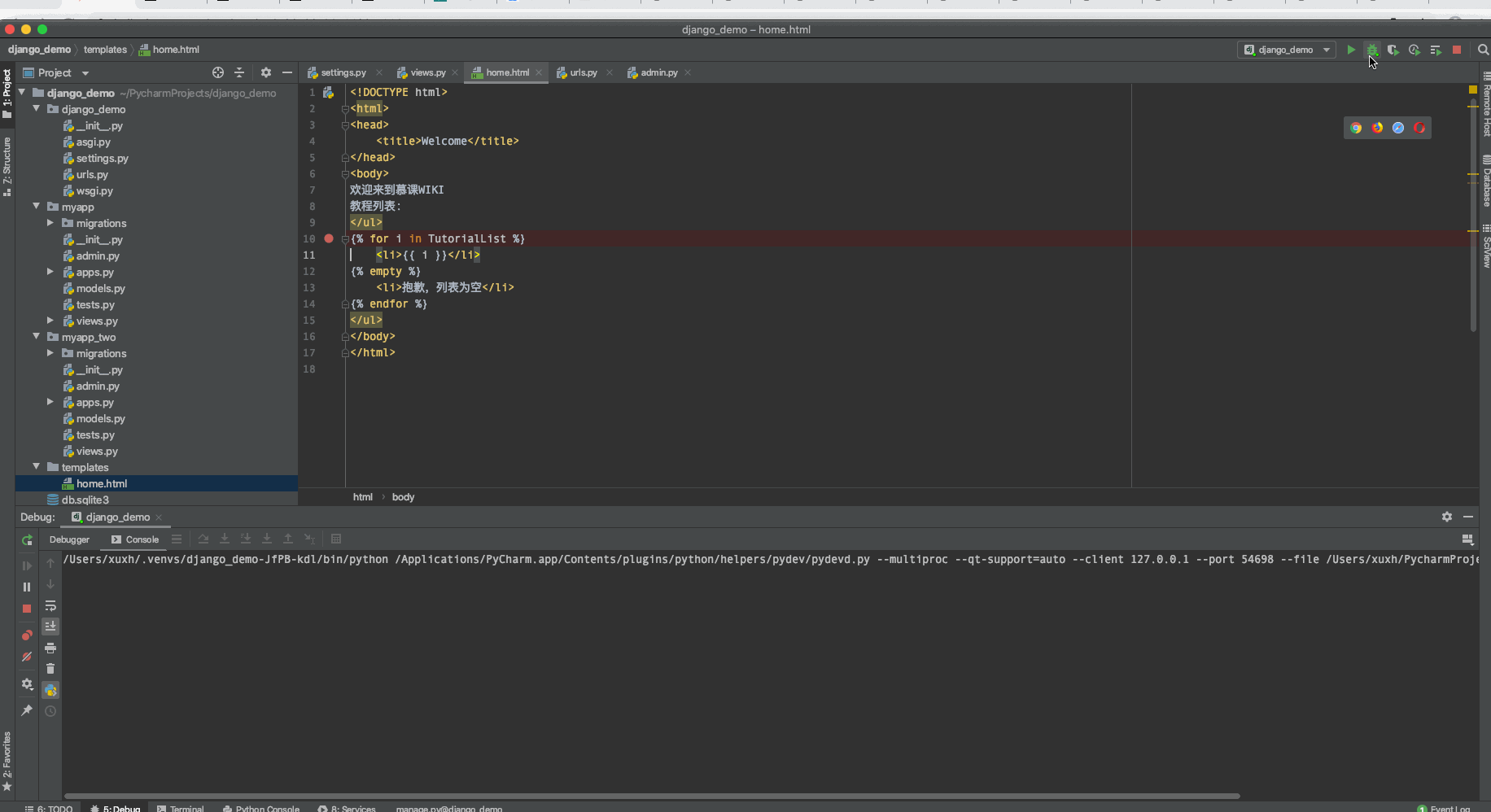Preview page in Chrome browser icon
1491x812 pixels.
(1356, 128)
